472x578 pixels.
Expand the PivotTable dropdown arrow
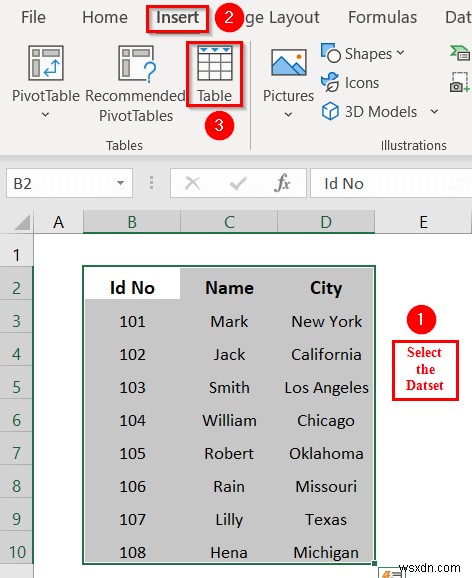tap(45, 115)
